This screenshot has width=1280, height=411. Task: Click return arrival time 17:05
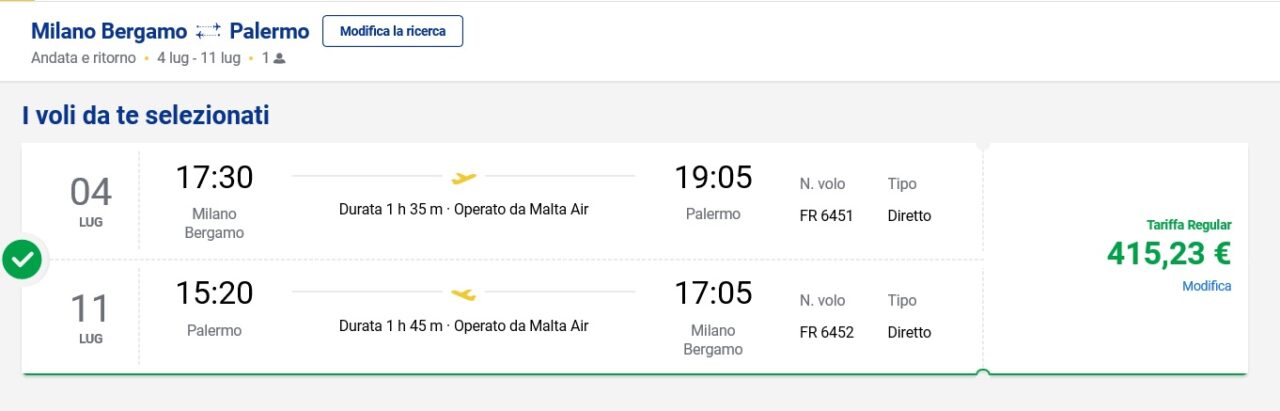(x=713, y=293)
